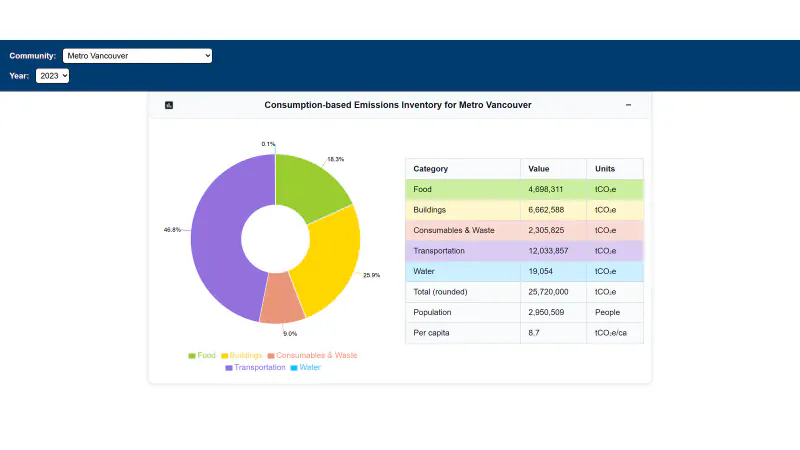The image size is (800, 450).
Task: Open the Community dropdown
Action: point(137,56)
